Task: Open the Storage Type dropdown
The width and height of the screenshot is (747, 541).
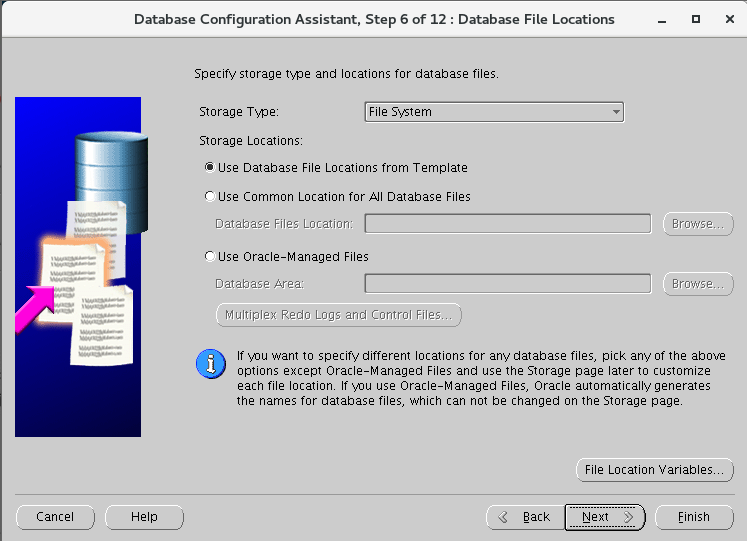Action: (494, 112)
